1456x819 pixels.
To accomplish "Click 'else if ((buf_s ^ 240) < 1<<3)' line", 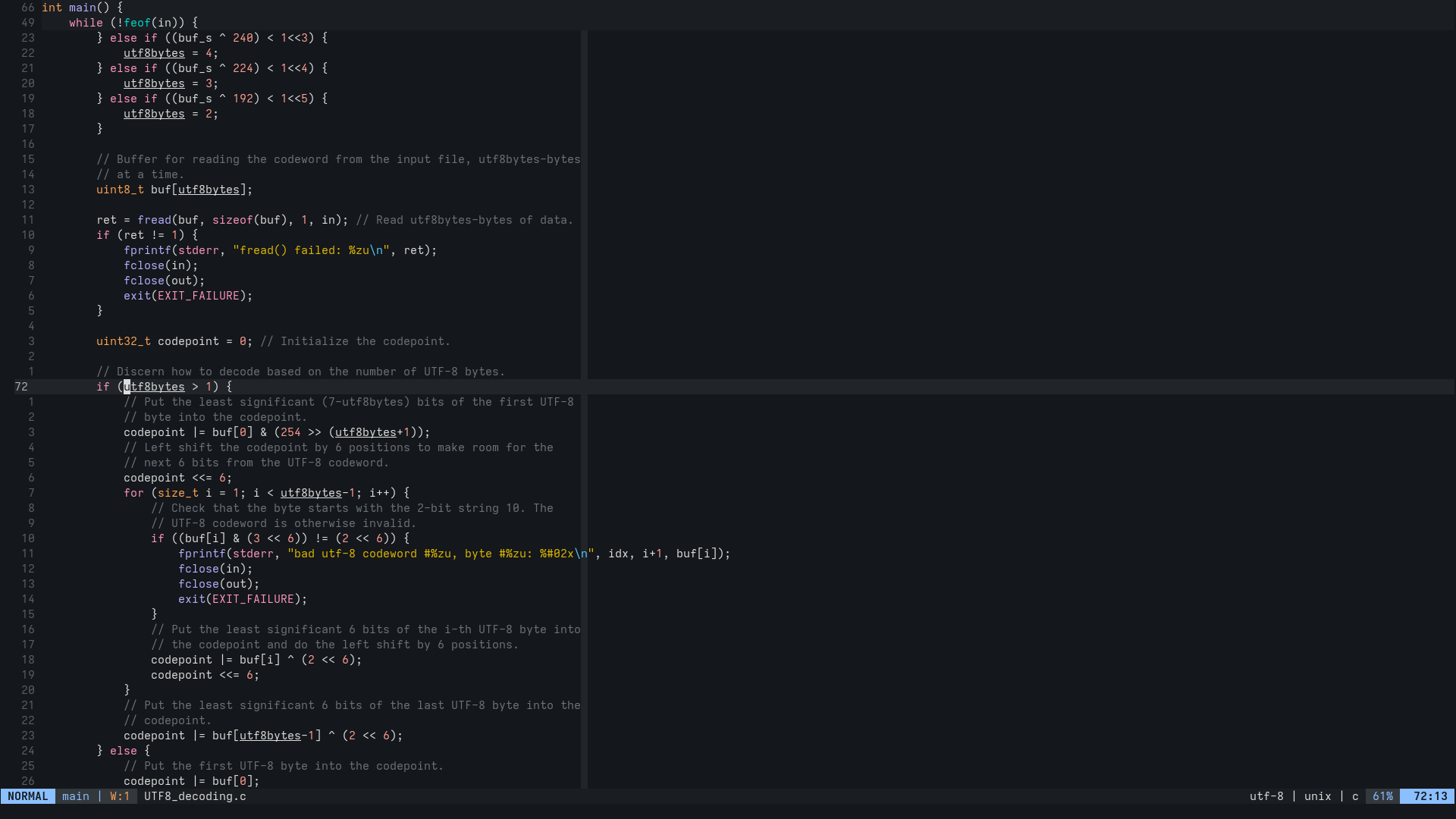I will (212, 38).
